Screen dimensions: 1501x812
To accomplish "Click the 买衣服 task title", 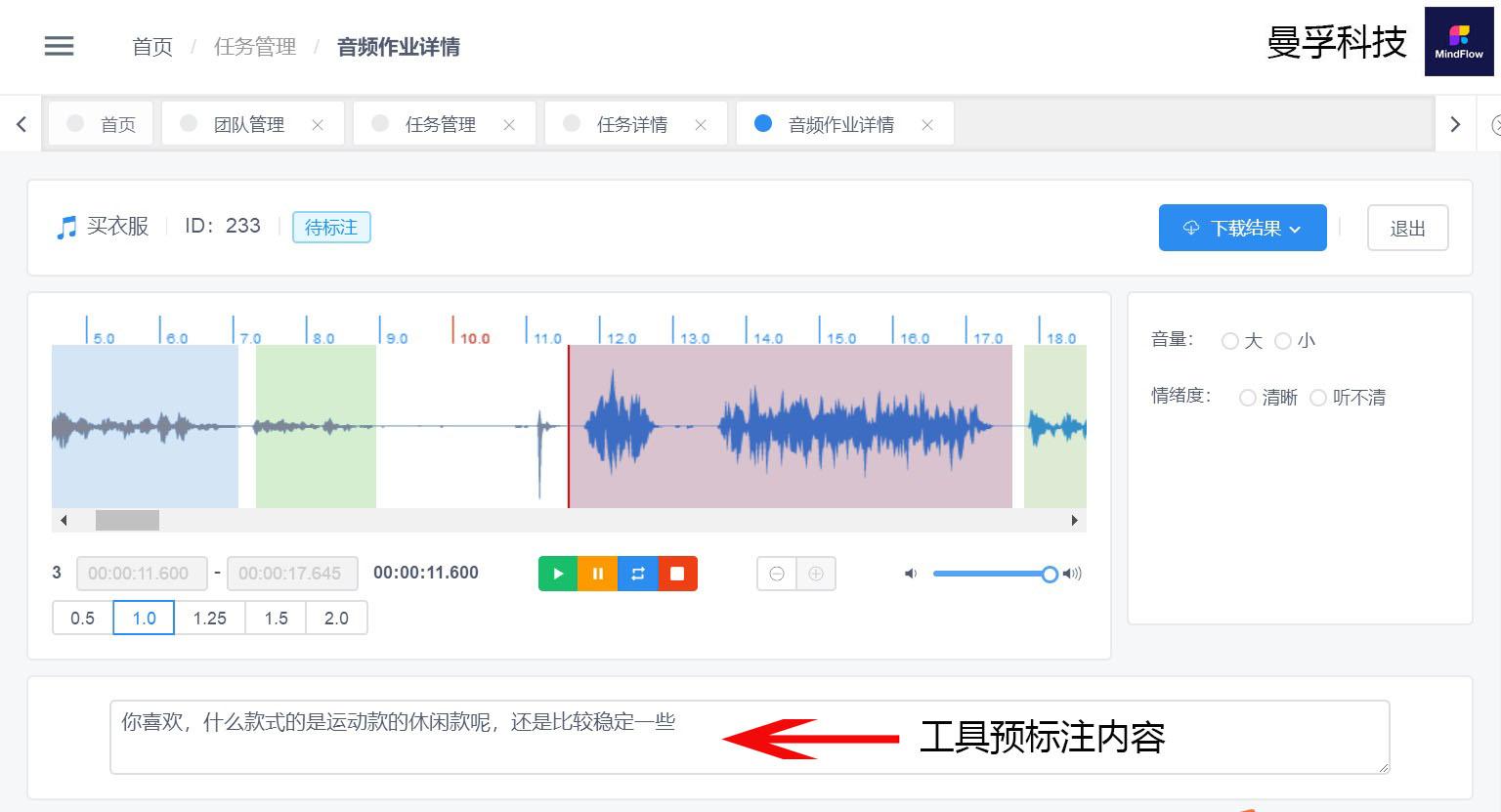I will (x=118, y=227).
